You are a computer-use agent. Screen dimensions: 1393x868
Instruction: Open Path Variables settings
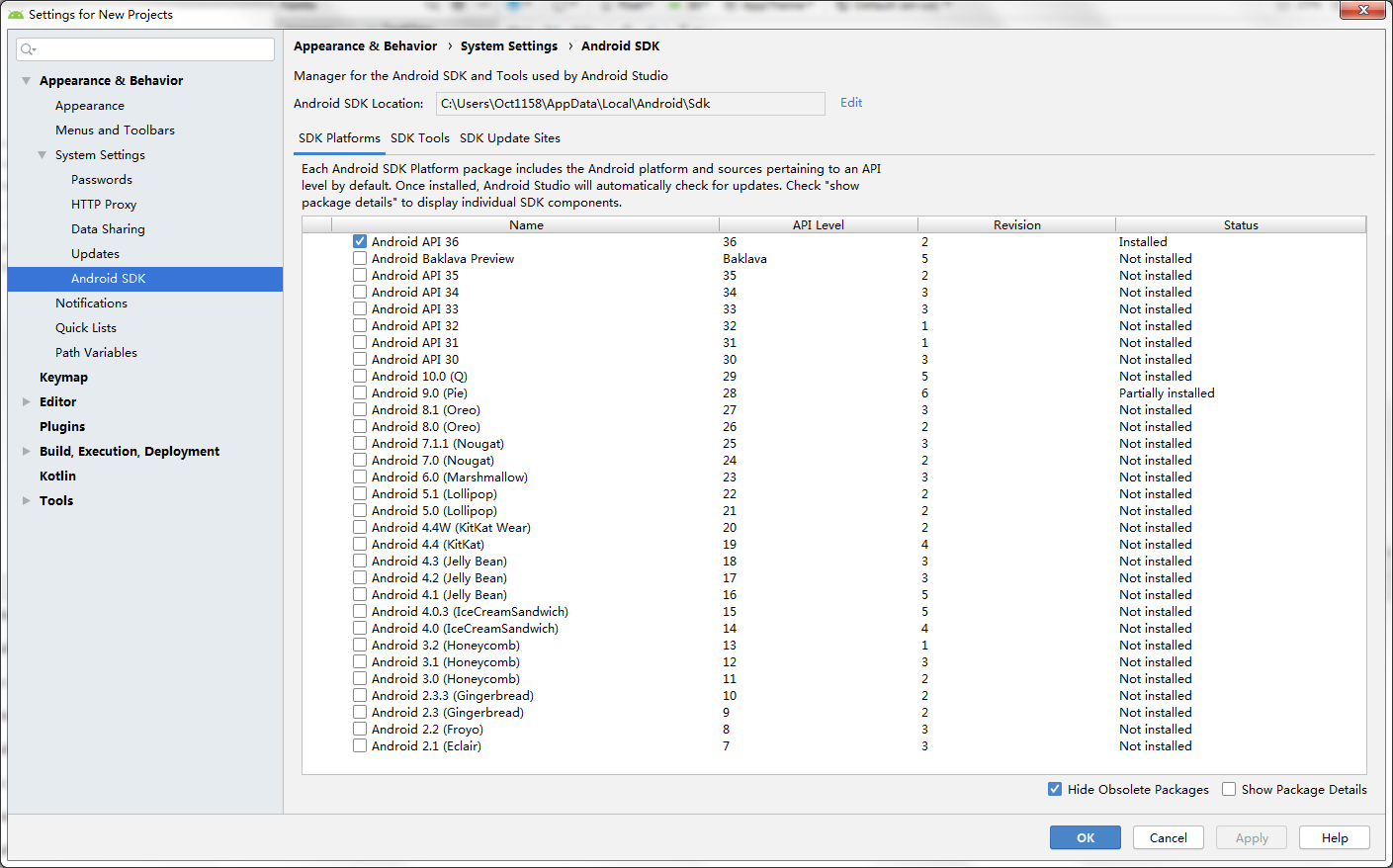[96, 353]
